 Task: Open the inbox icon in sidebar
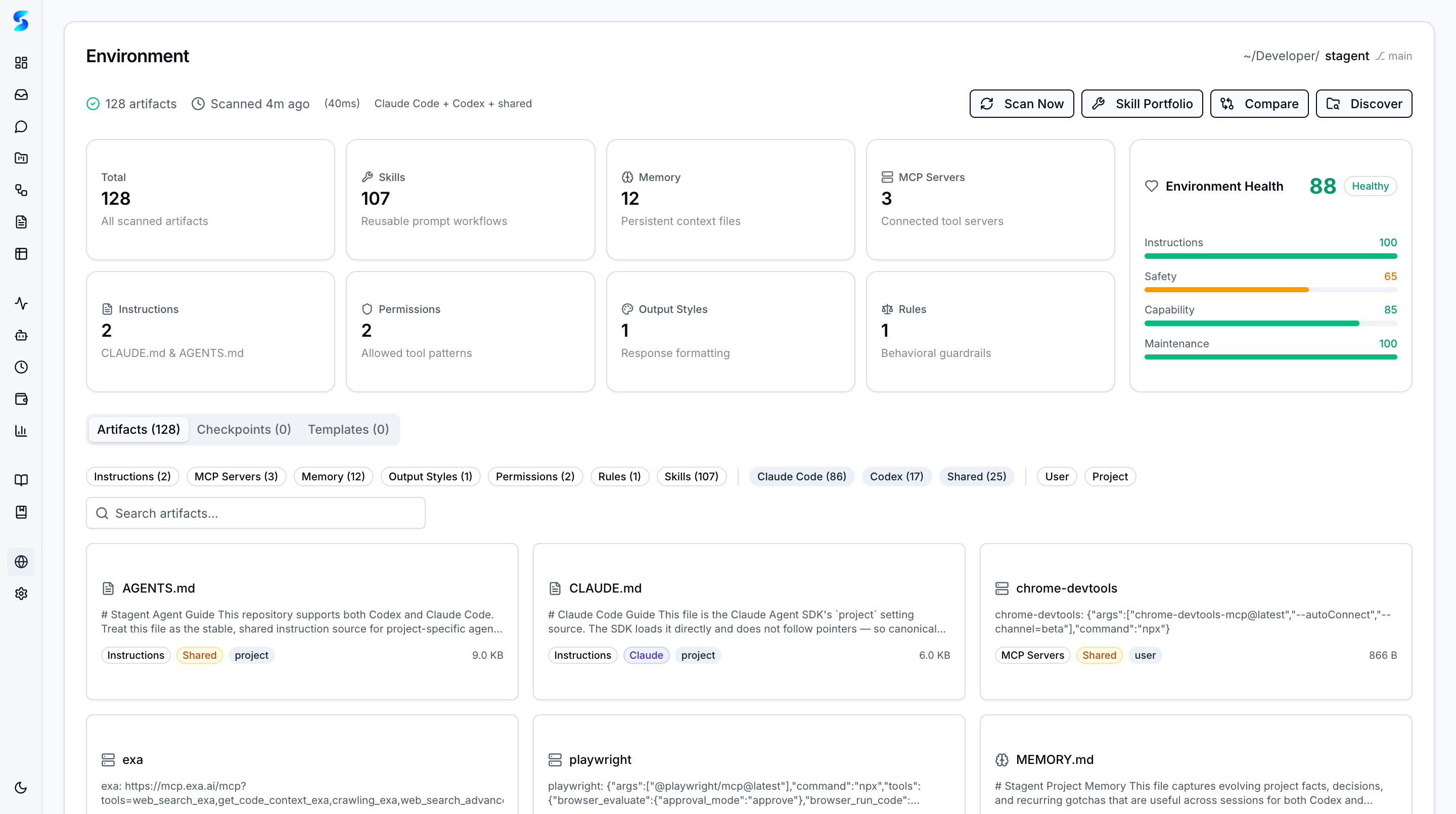[21, 95]
